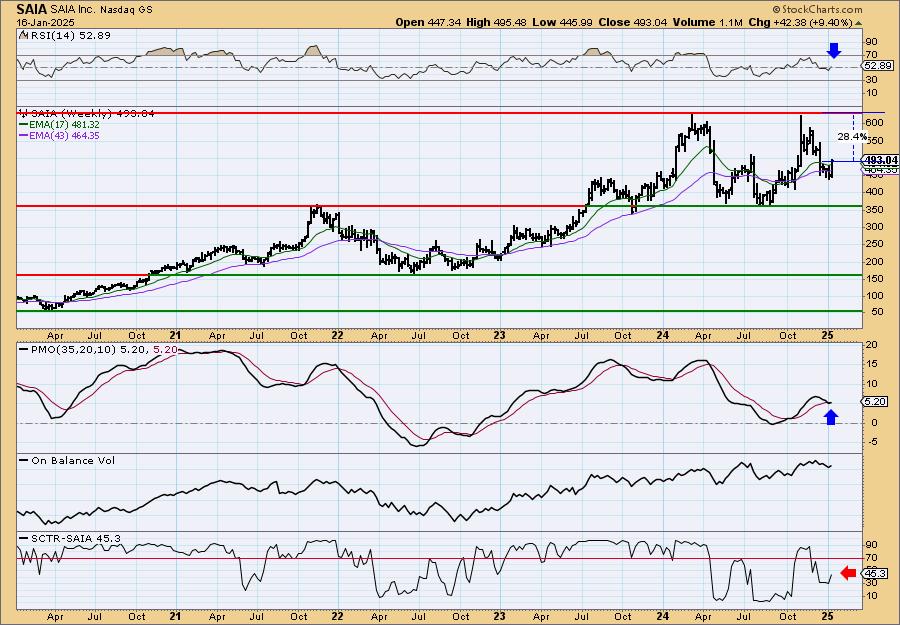900x625 pixels.
Task: Click the date '16-Jan-2025'
Action: pyautogui.click(x=43, y=22)
